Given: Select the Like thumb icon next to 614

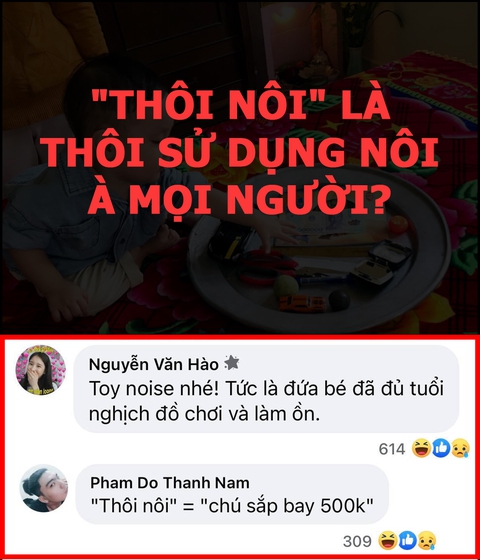Looking at the screenshot, I should click(x=441, y=448).
